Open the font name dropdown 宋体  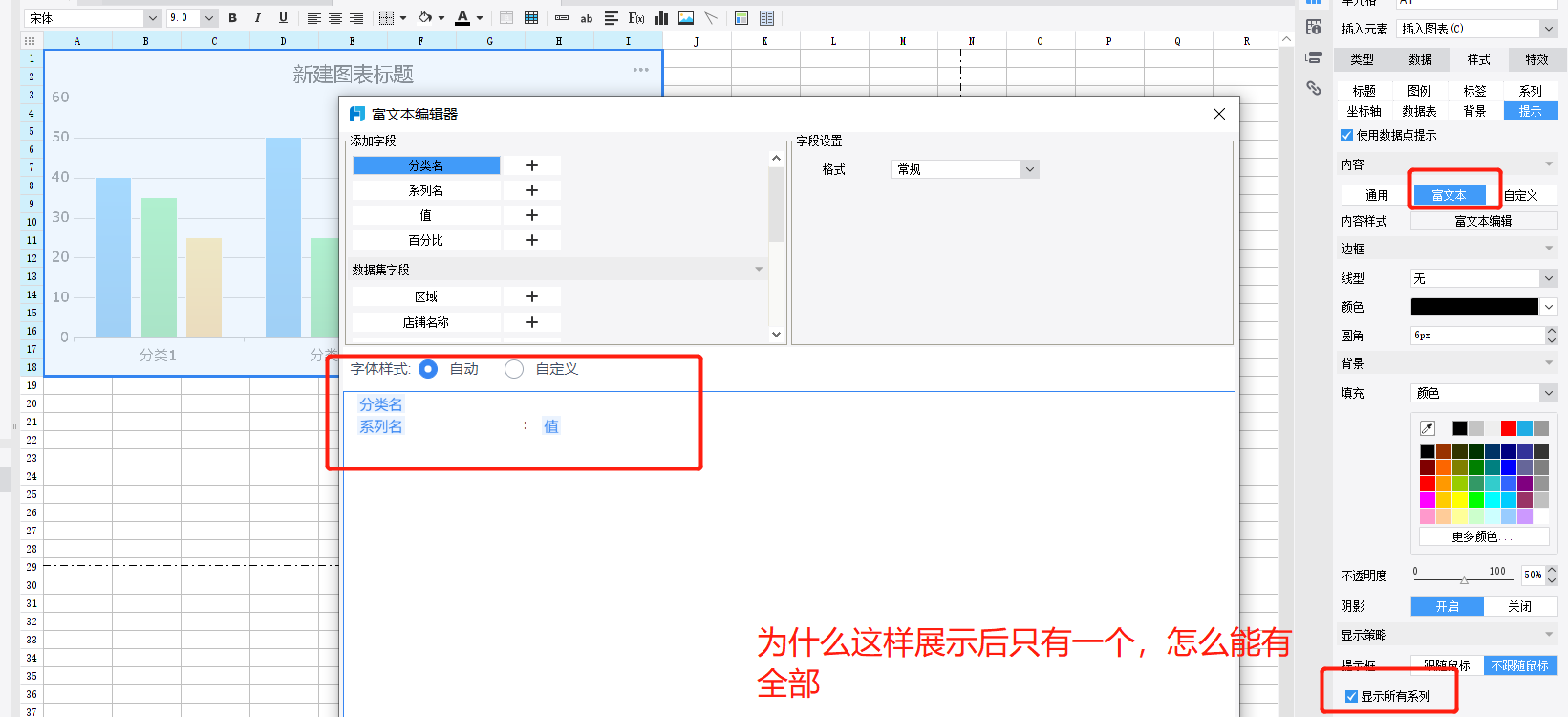point(152,18)
